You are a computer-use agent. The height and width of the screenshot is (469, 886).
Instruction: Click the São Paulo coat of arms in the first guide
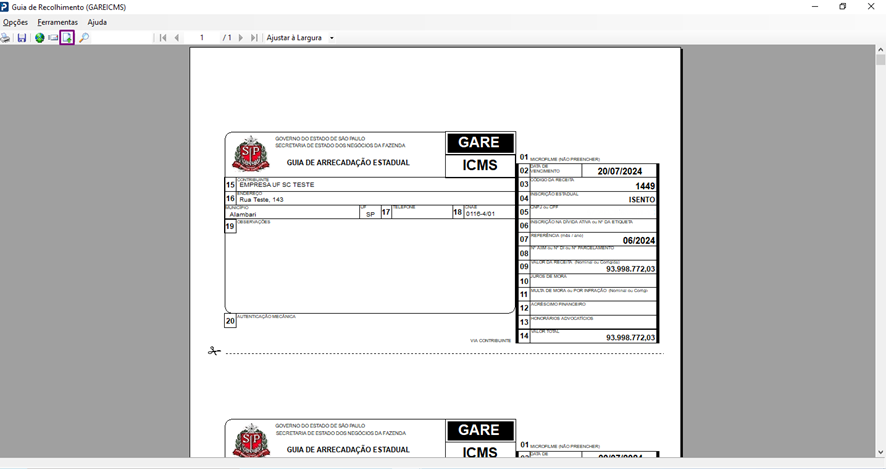point(250,154)
